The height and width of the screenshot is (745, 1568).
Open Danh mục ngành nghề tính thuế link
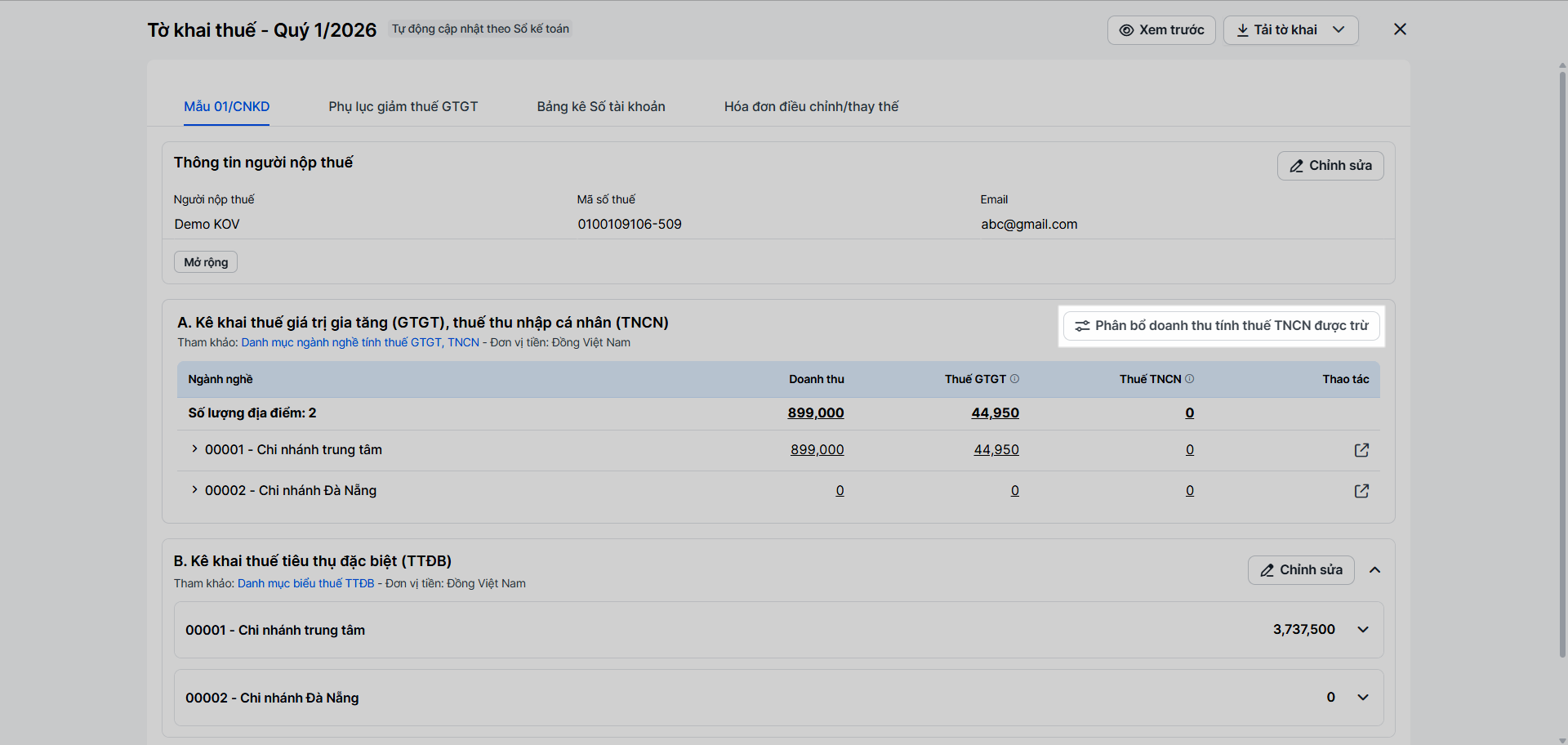pyautogui.click(x=360, y=343)
